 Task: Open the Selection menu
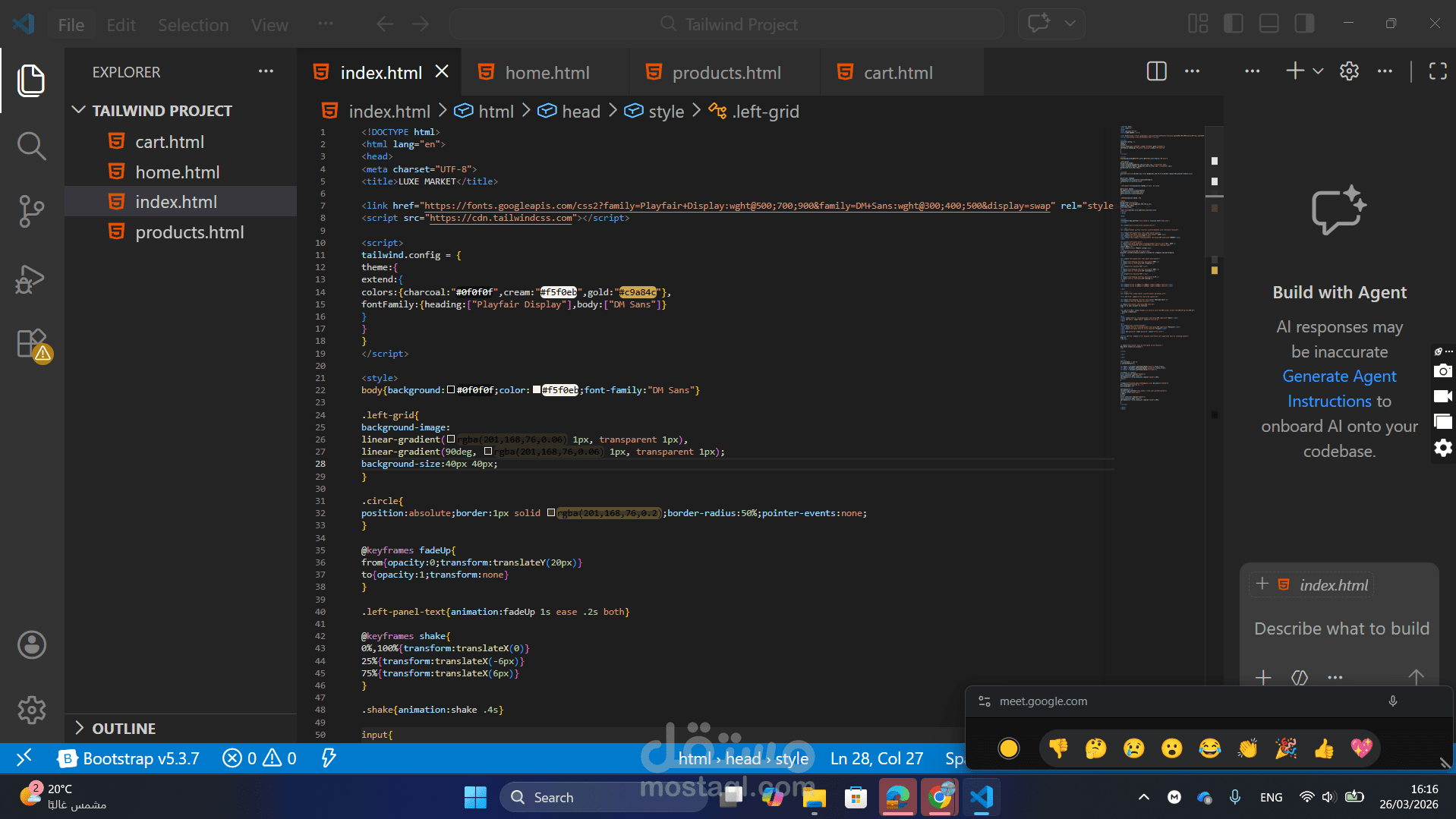(193, 25)
